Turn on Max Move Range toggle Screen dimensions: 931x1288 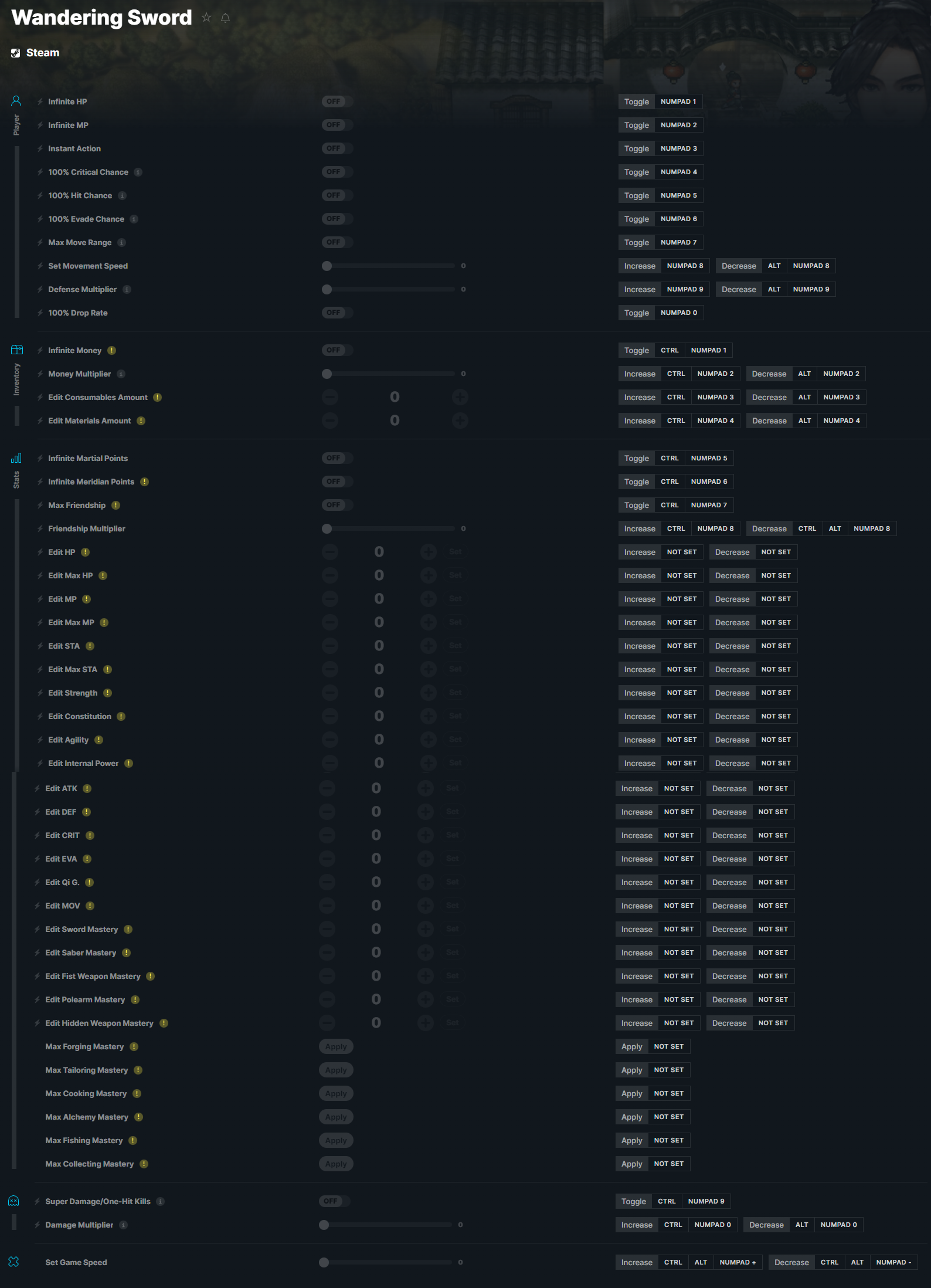337,242
